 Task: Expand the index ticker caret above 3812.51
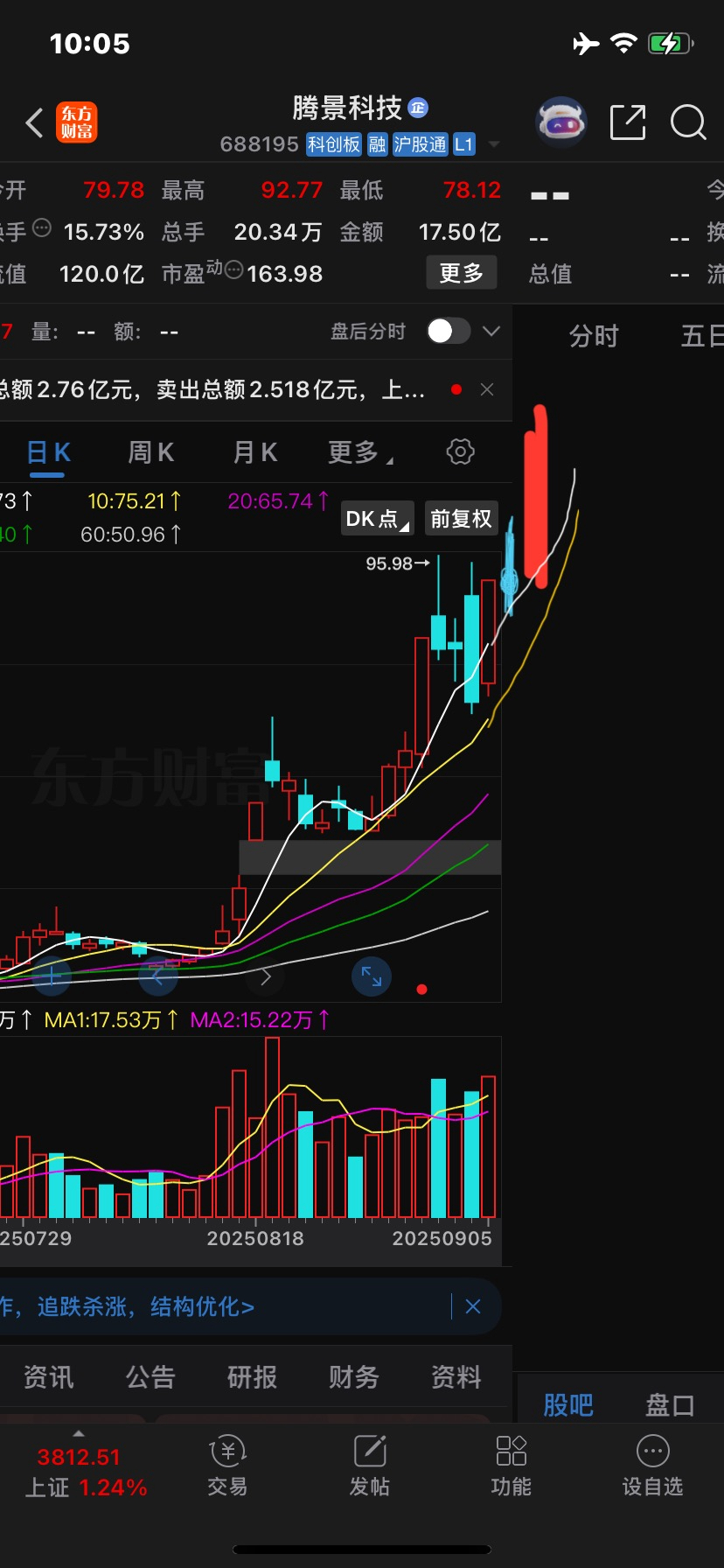pyautogui.click(x=79, y=1434)
